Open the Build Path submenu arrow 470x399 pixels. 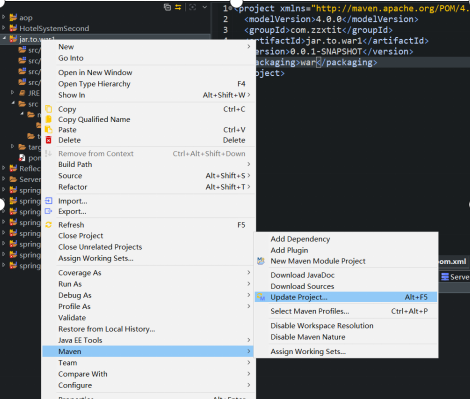pos(249,164)
